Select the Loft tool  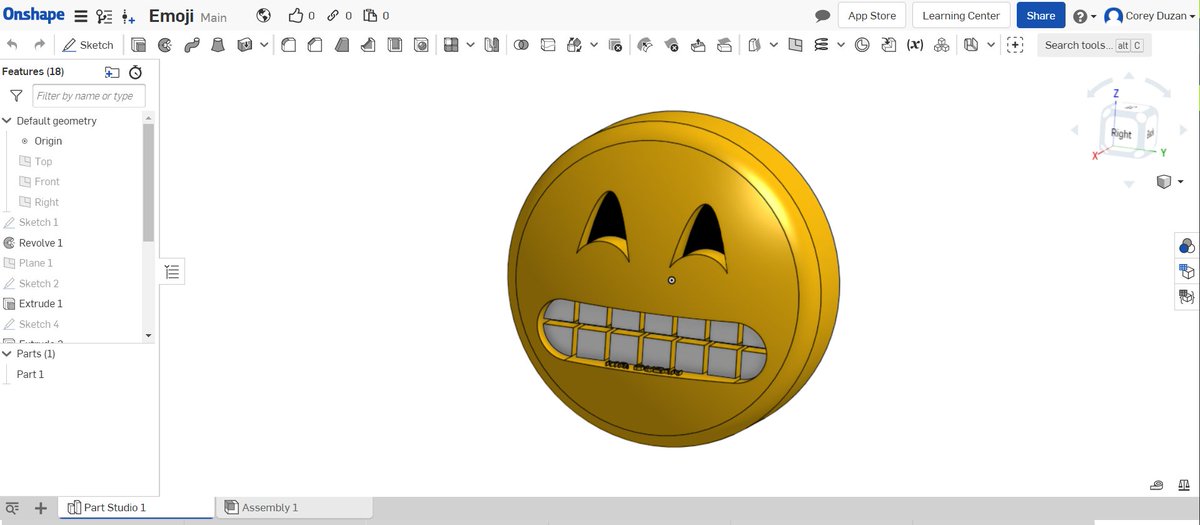217,45
